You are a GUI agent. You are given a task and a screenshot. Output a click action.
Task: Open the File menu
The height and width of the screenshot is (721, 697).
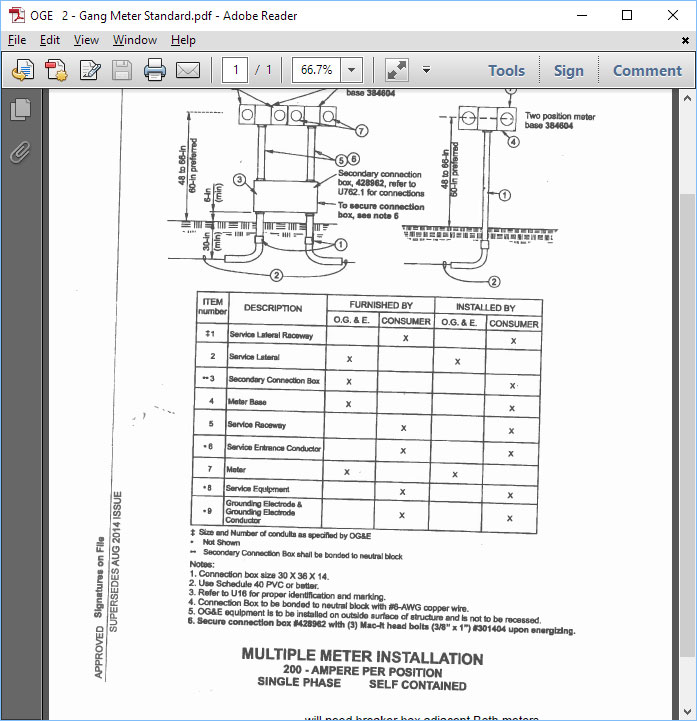click(x=17, y=40)
